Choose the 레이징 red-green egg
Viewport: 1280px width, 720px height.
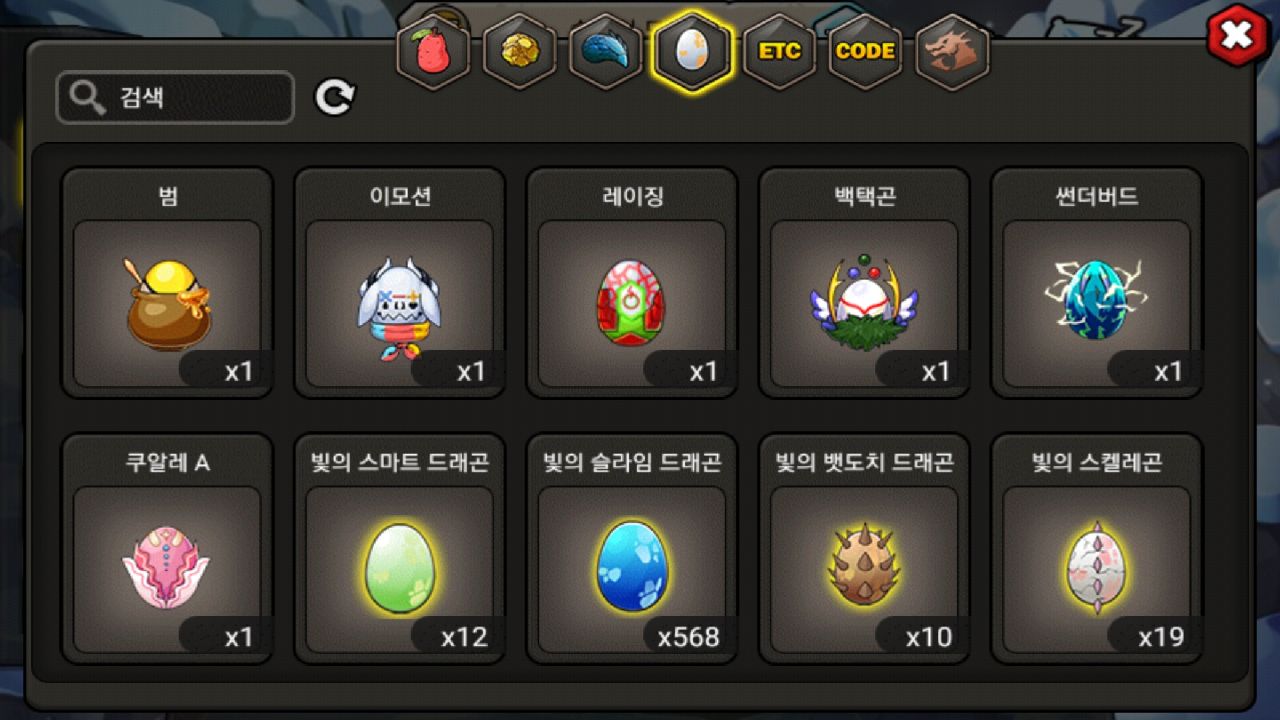(631, 283)
